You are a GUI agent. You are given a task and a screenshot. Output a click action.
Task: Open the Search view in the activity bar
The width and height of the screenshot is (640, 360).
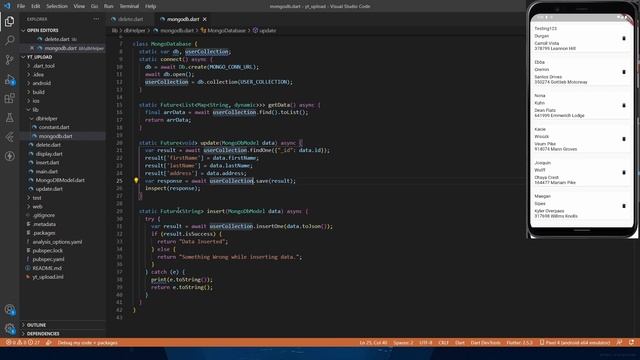click(x=9, y=40)
